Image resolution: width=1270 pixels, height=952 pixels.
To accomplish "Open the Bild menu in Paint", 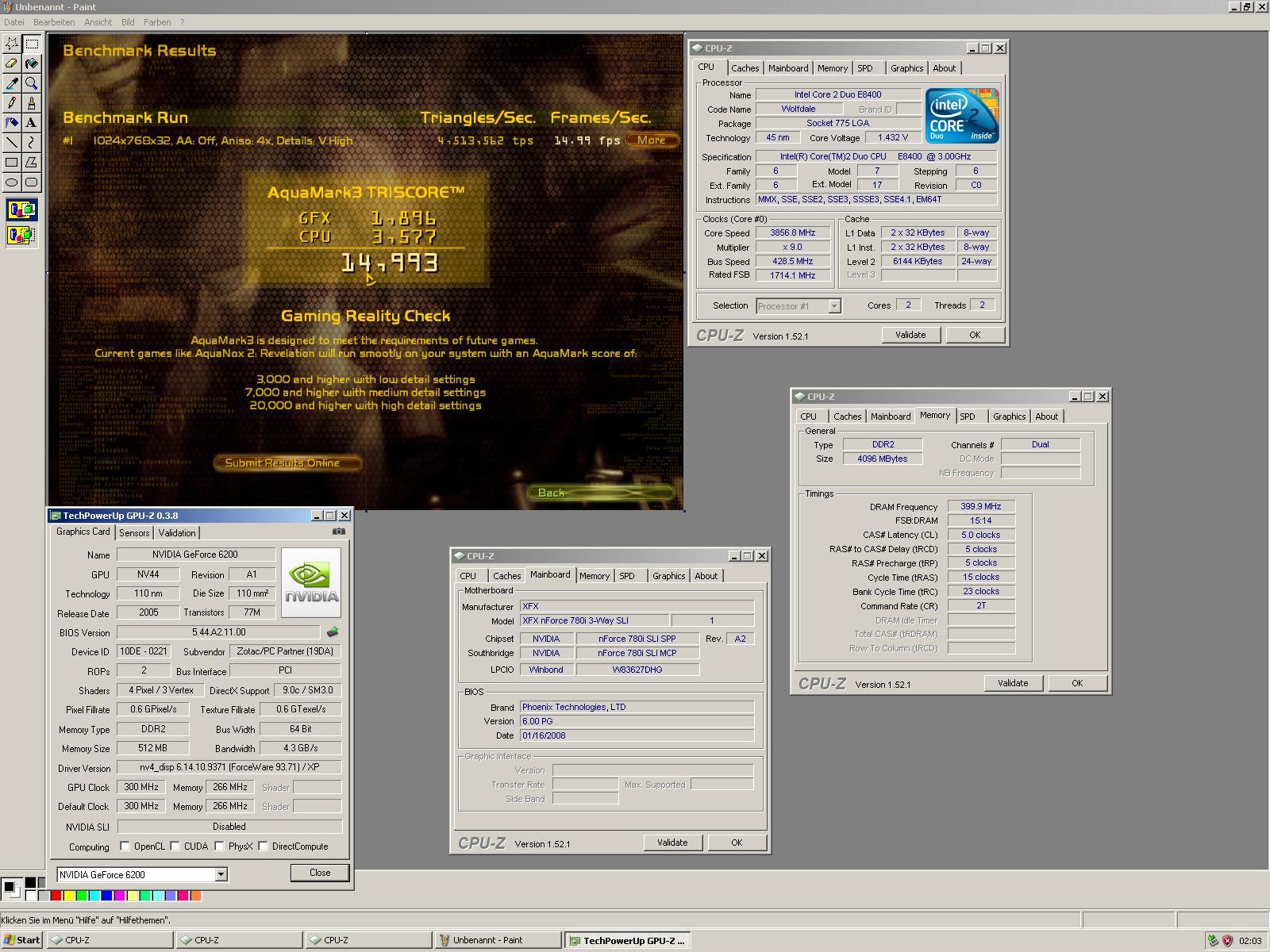I will (128, 22).
